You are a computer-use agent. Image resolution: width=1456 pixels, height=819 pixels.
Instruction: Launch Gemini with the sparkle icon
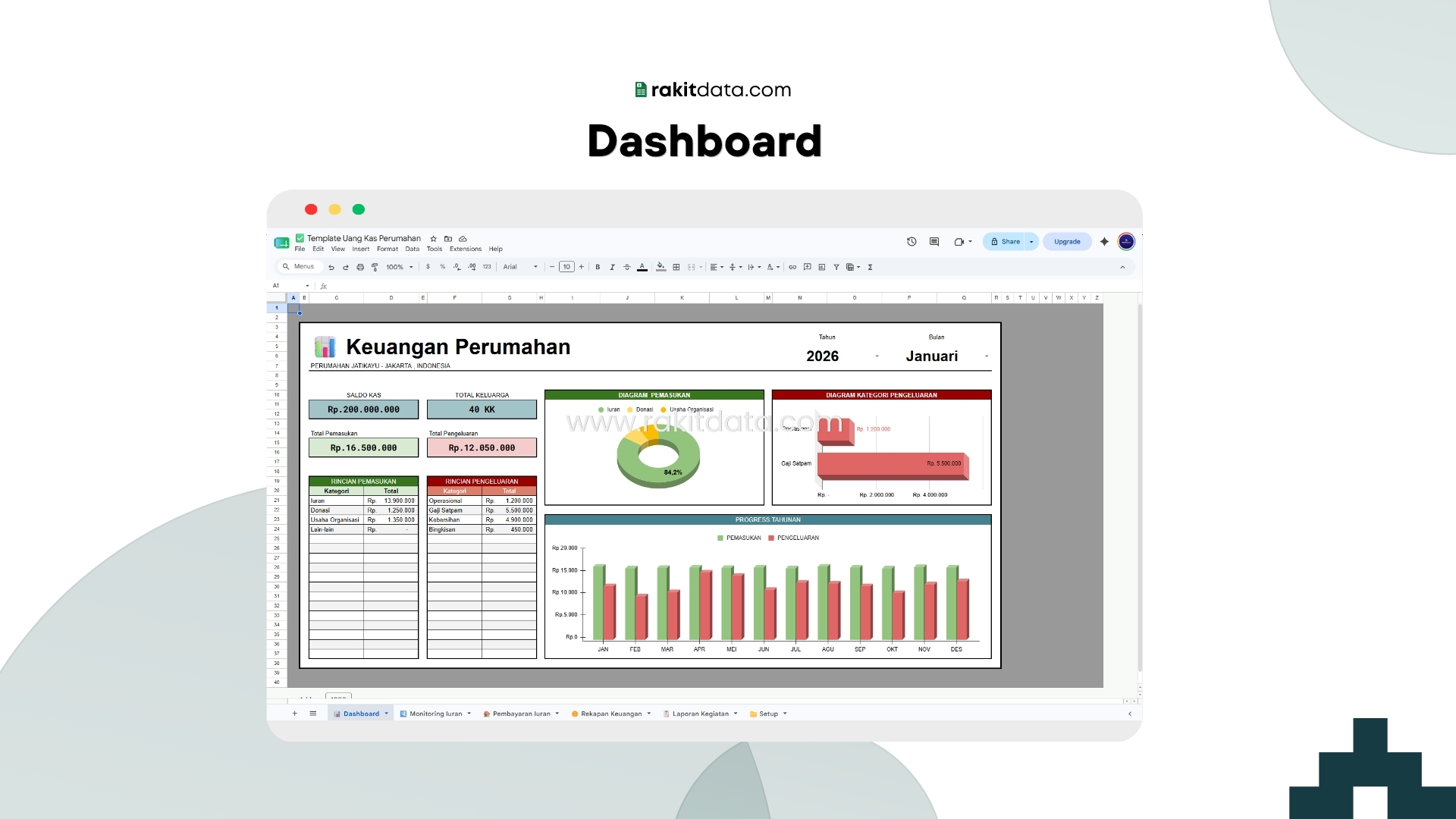[x=1104, y=242]
